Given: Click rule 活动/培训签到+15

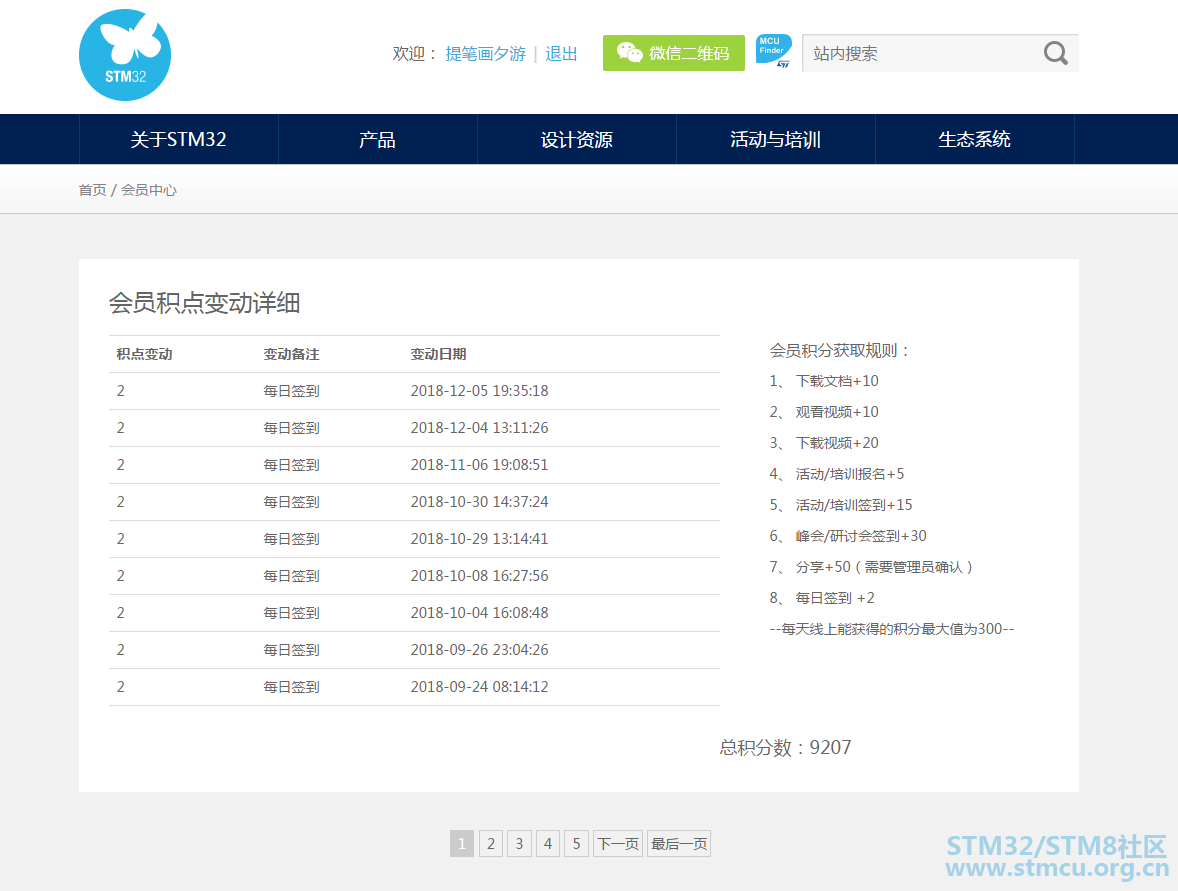Looking at the screenshot, I should tap(854, 505).
